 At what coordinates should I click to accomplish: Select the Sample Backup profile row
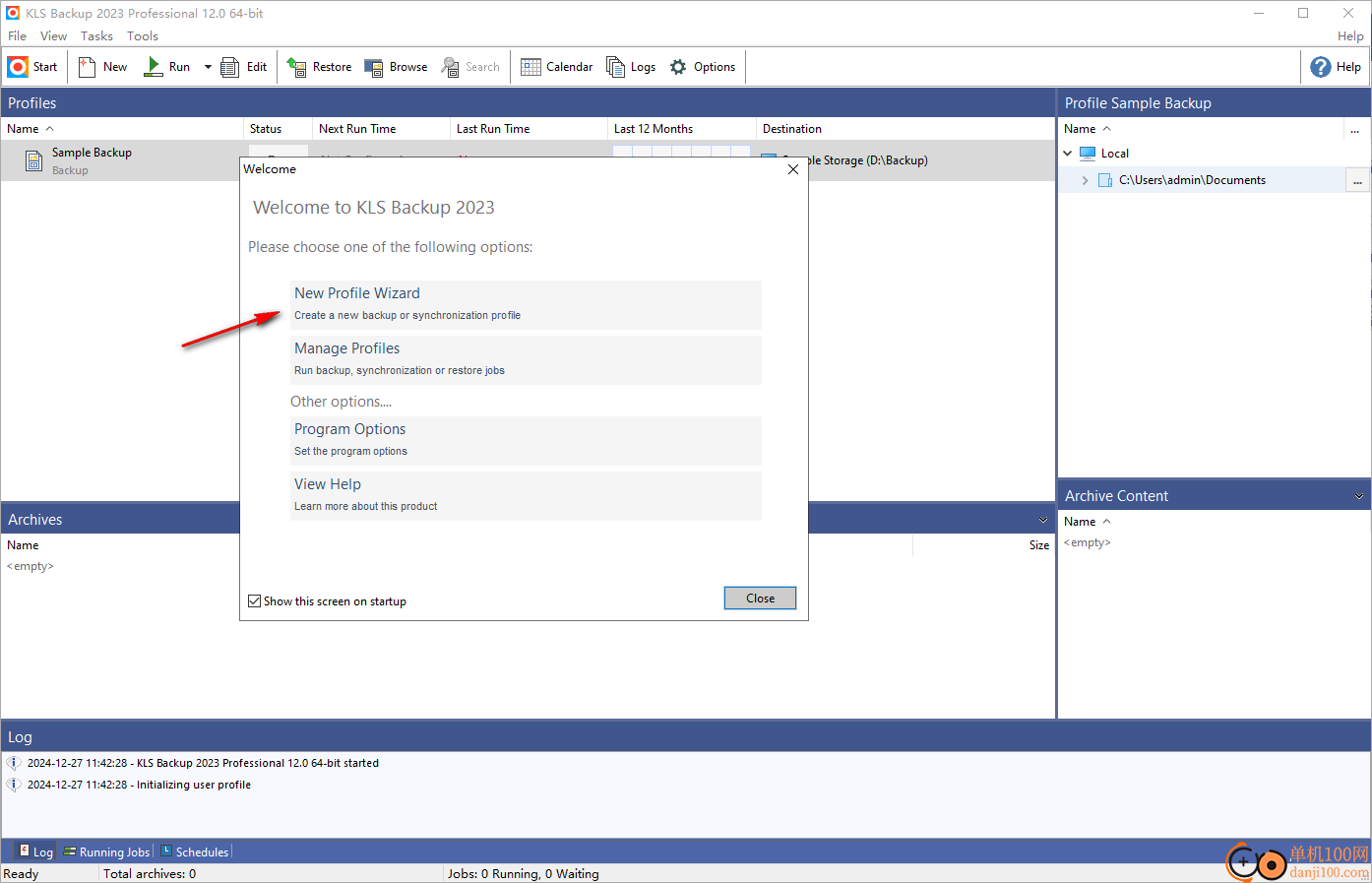pyautogui.click(x=528, y=160)
